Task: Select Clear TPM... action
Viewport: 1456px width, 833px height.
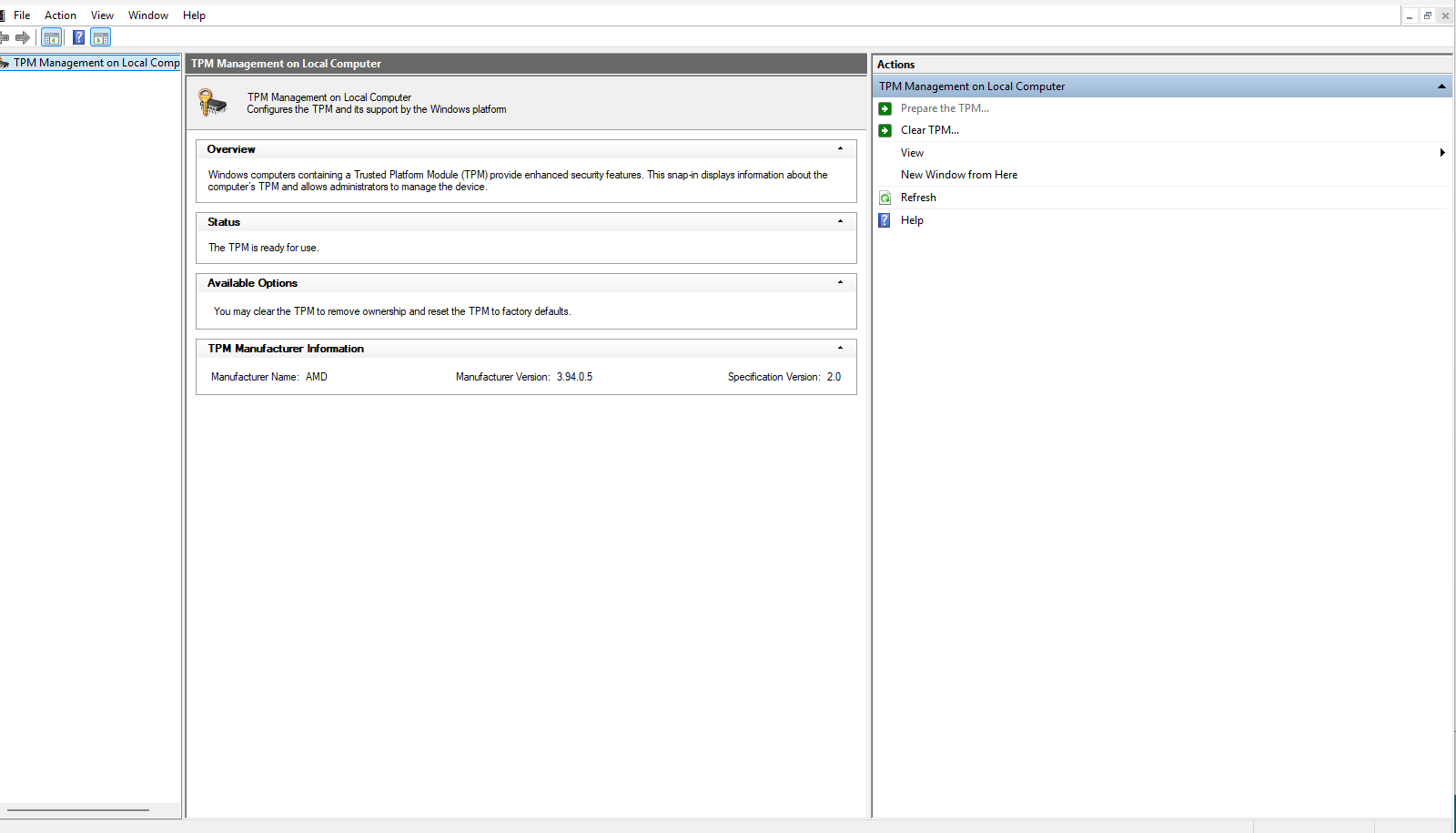Action: pos(930,130)
